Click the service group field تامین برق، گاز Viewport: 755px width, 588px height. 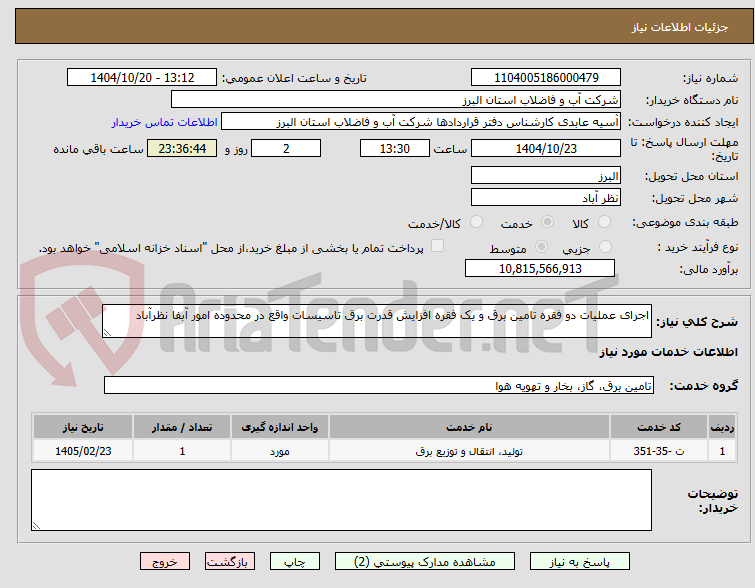point(379,385)
